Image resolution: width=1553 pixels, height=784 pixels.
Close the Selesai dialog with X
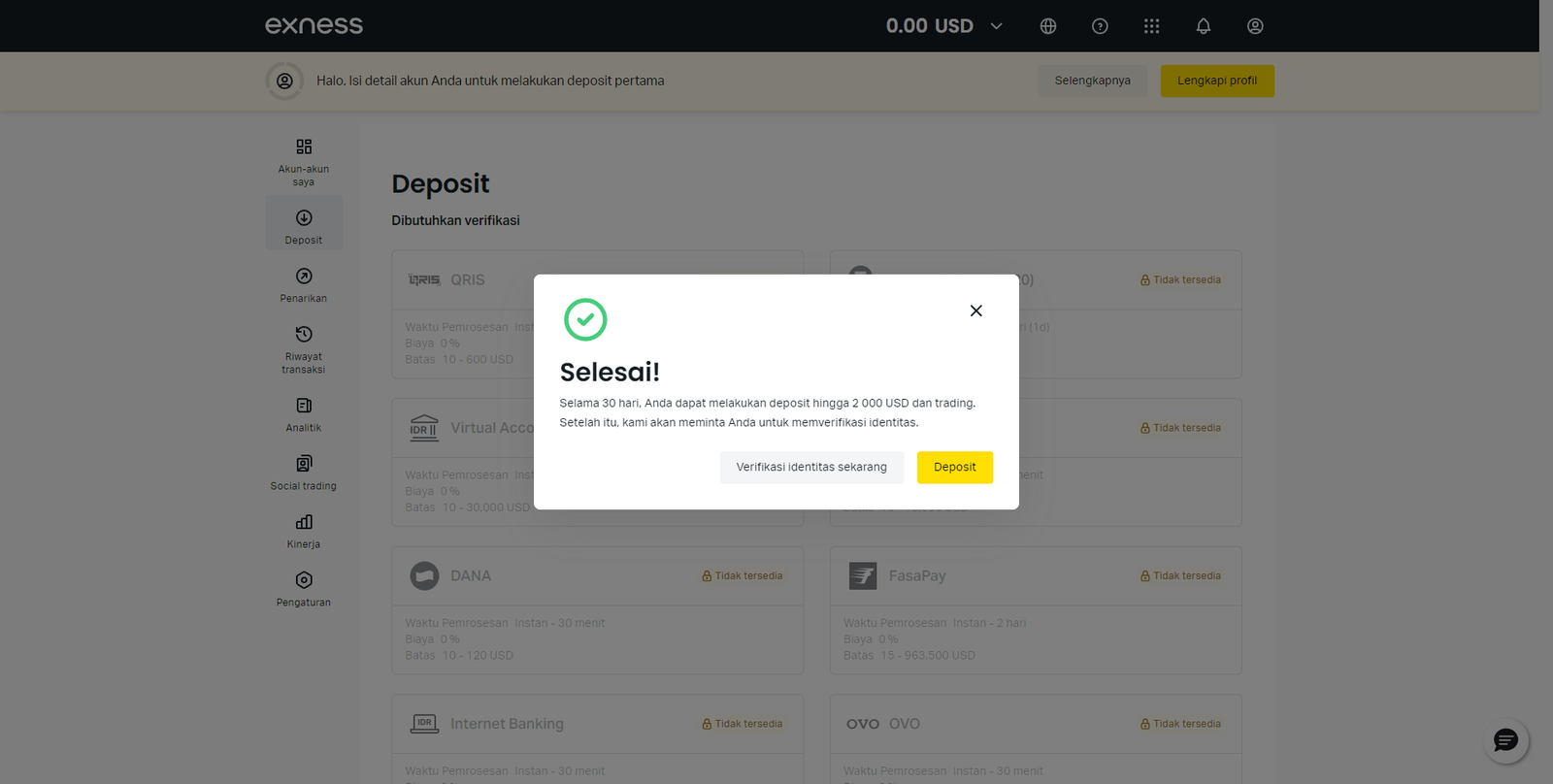[976, 310]
